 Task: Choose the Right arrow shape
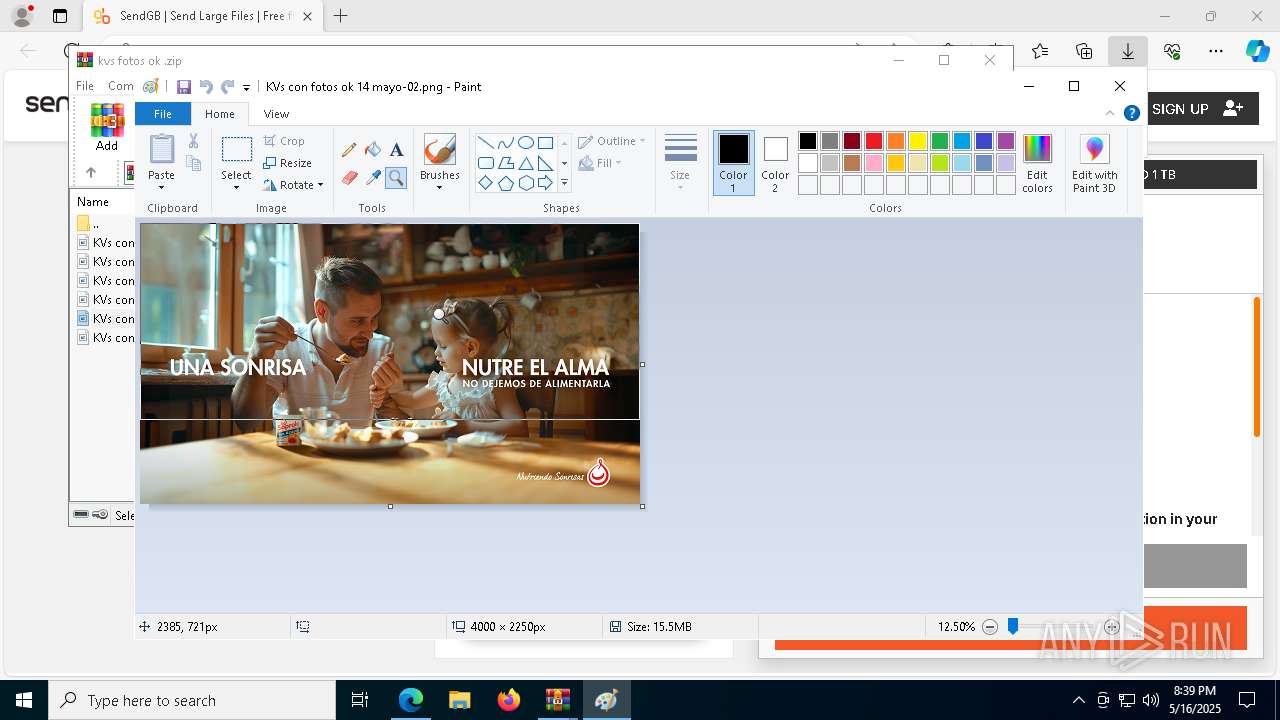(x=545, y=183)
